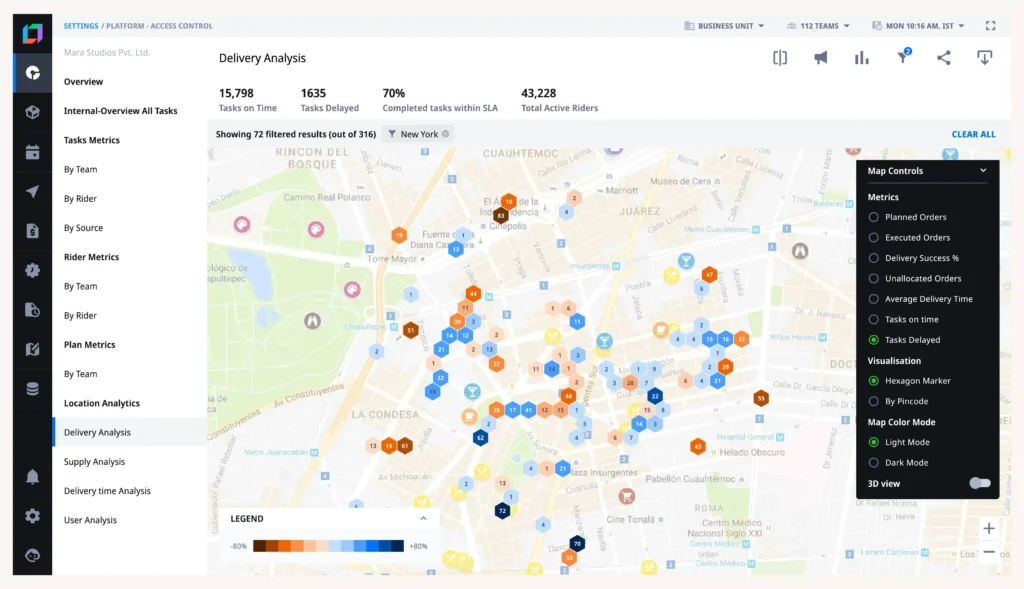The width and height of the screenshot is (1024, 589).
Task: Open the bar chart view icon
Action: (x=861, y=58)
